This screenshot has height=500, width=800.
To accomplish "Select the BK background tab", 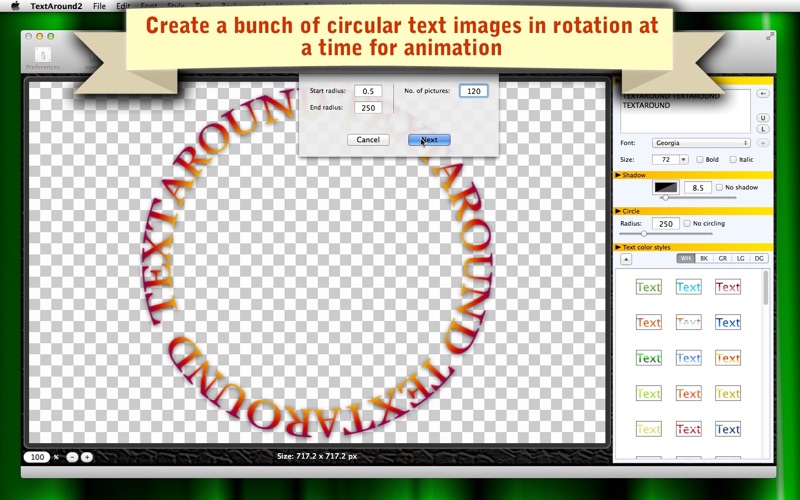I will pyautogui.click(x=704, y=259).
